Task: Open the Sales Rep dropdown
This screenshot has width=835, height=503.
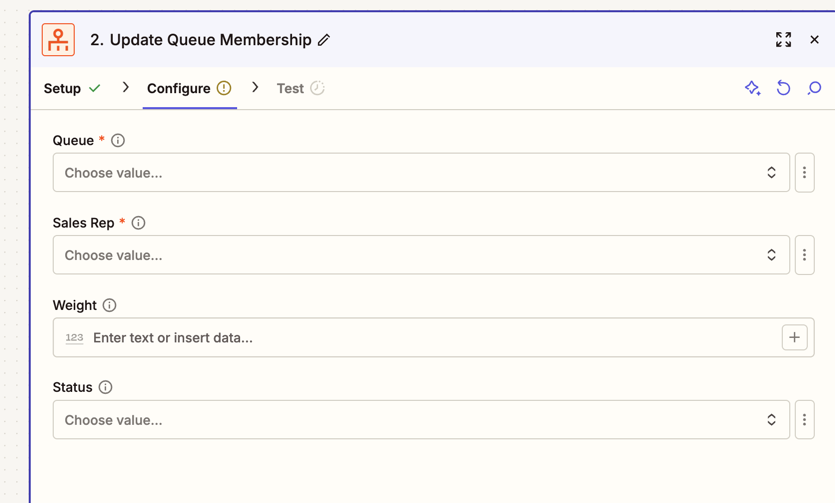Action: (x=421, y=255)
